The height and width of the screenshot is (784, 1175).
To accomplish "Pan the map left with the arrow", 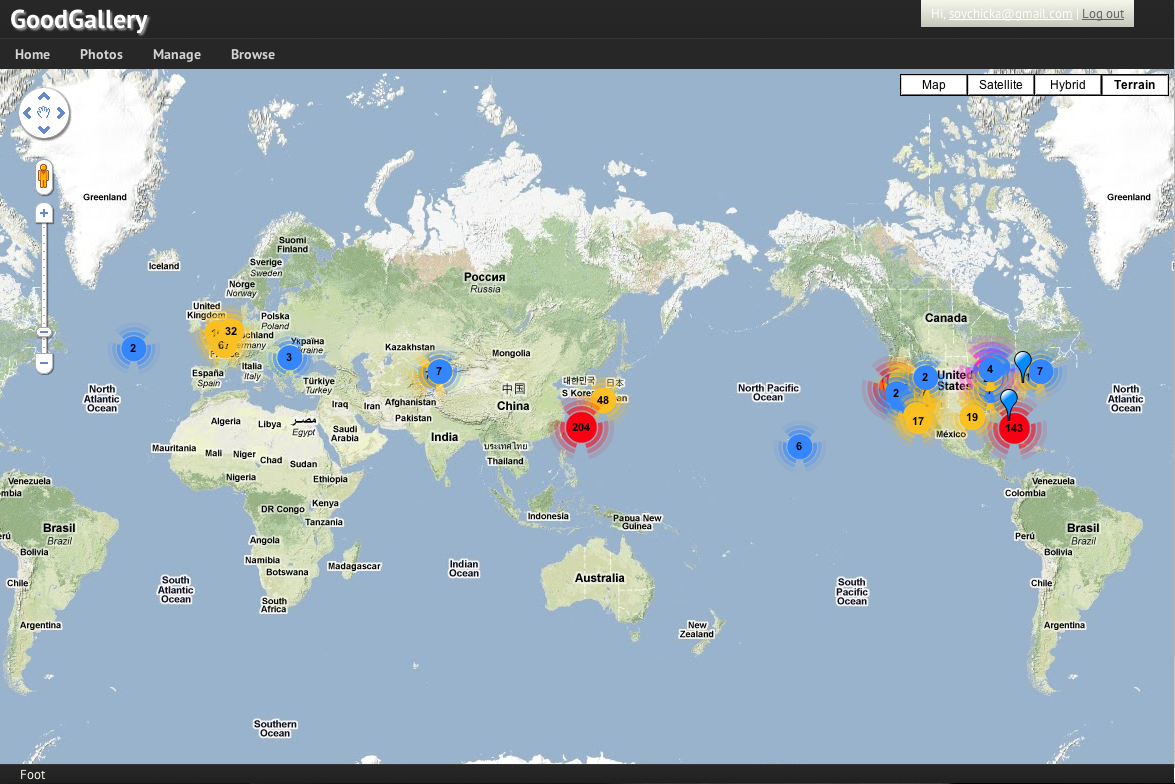I will tap(28, 113).
